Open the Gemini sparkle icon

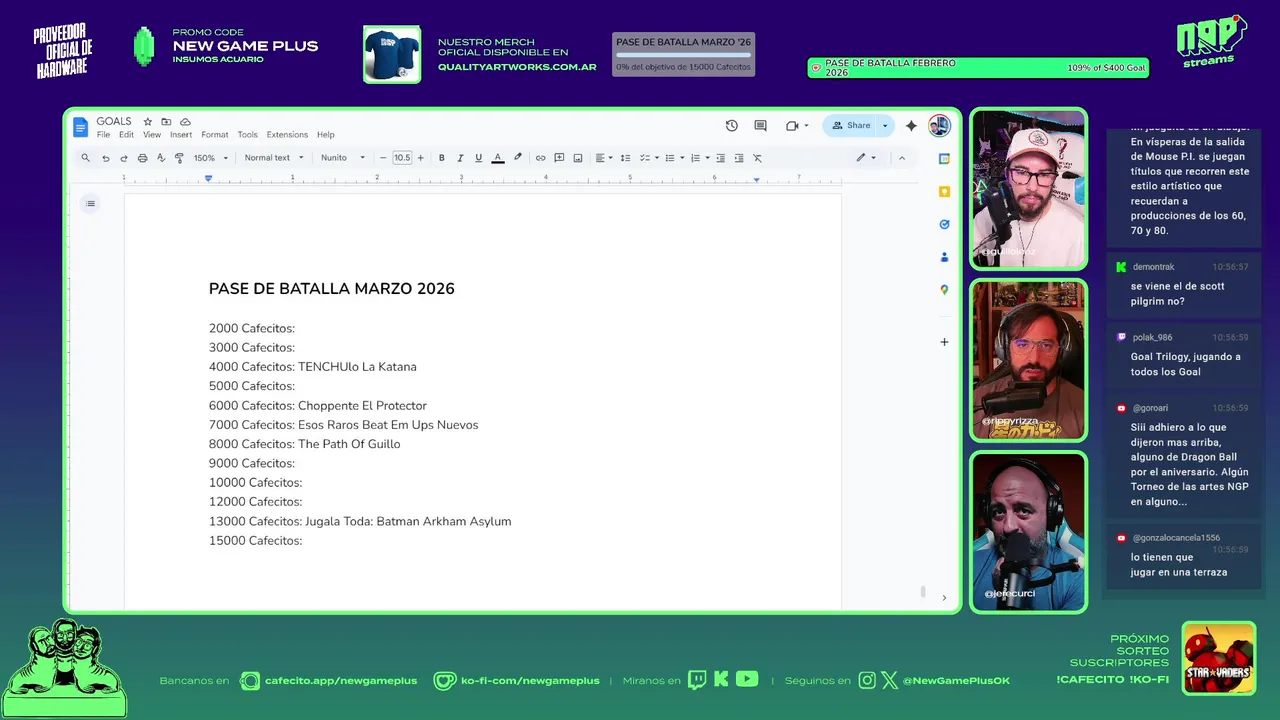coord(911,126)
